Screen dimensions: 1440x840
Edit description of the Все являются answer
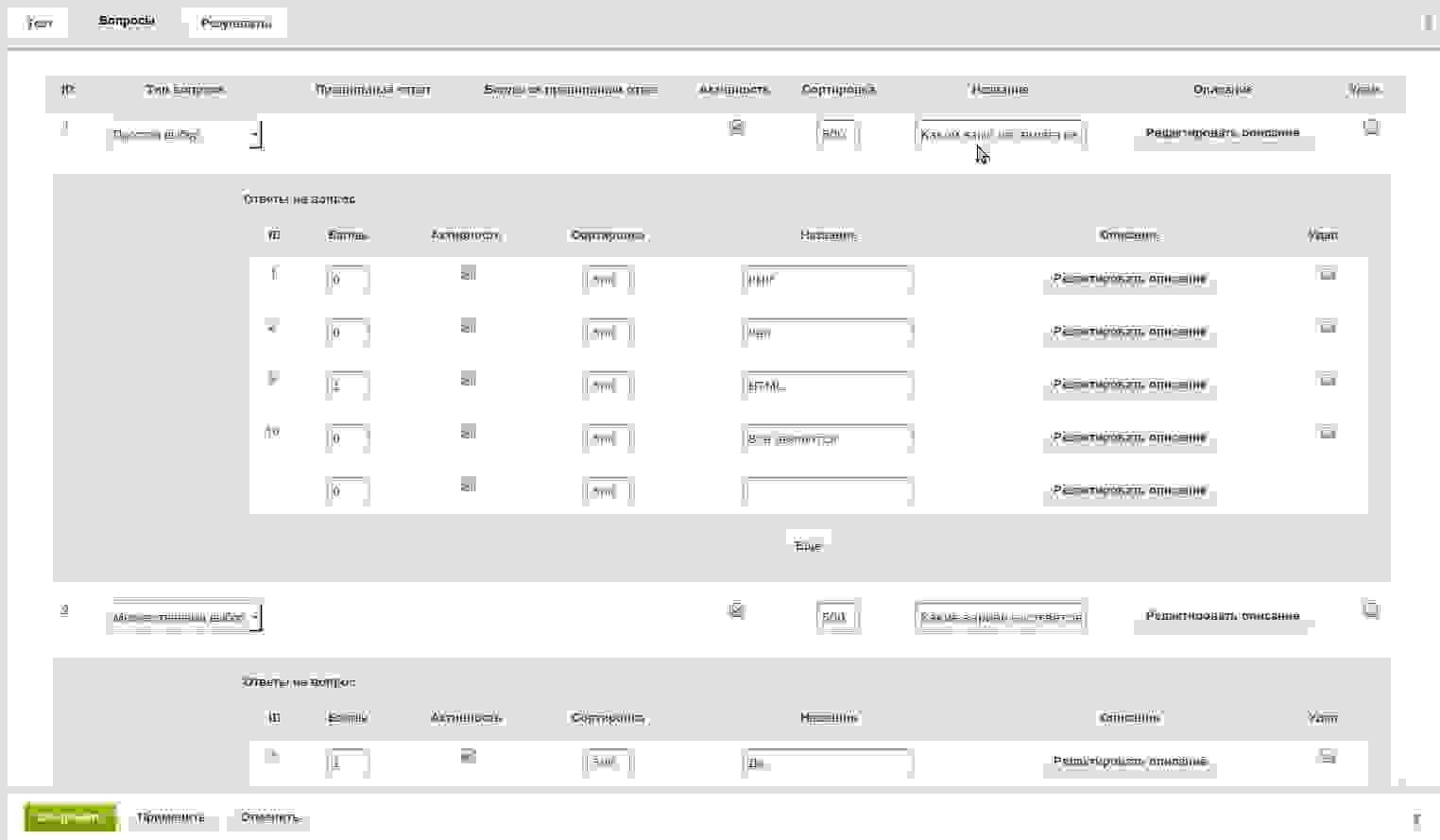1130,437
